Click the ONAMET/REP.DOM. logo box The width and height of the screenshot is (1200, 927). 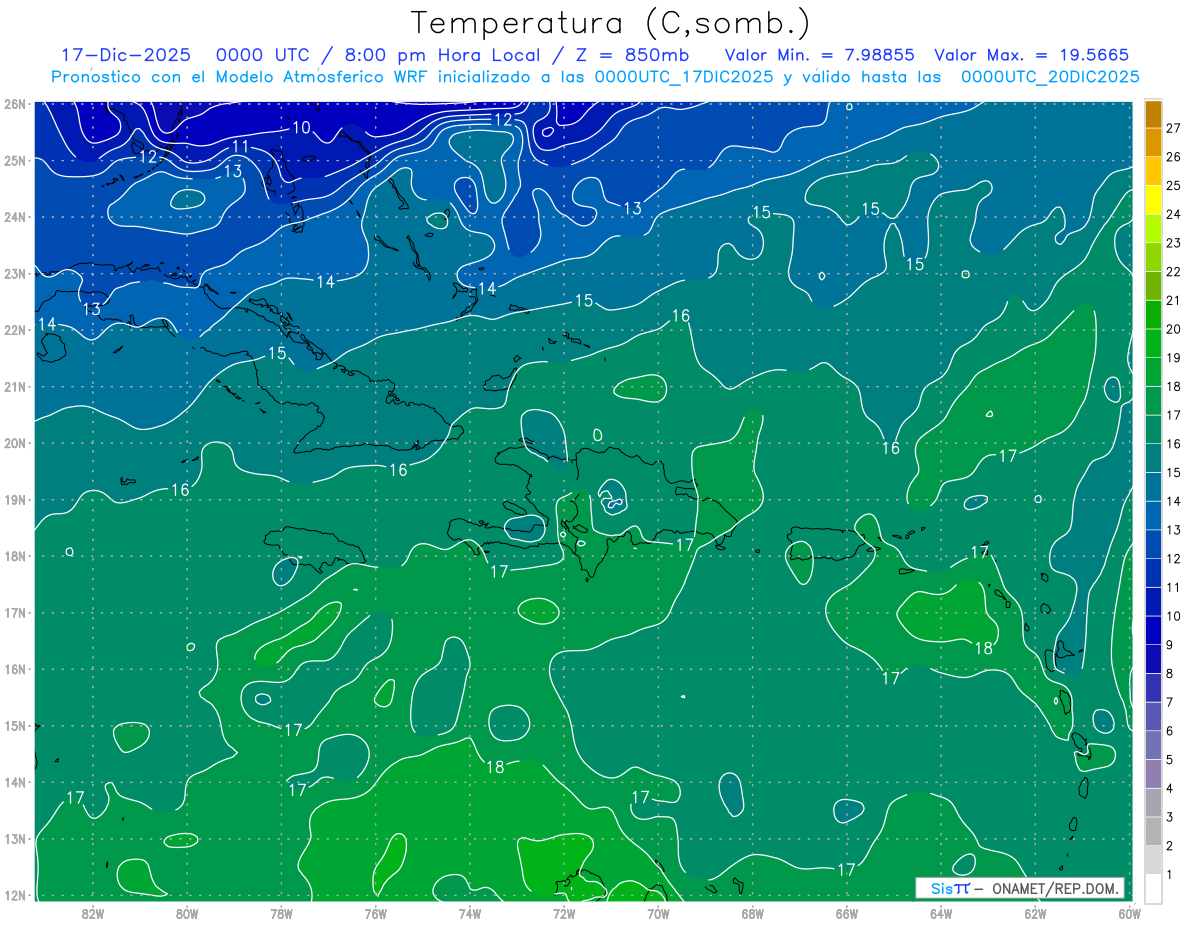pyautogui.click(x=1019, y=888)
